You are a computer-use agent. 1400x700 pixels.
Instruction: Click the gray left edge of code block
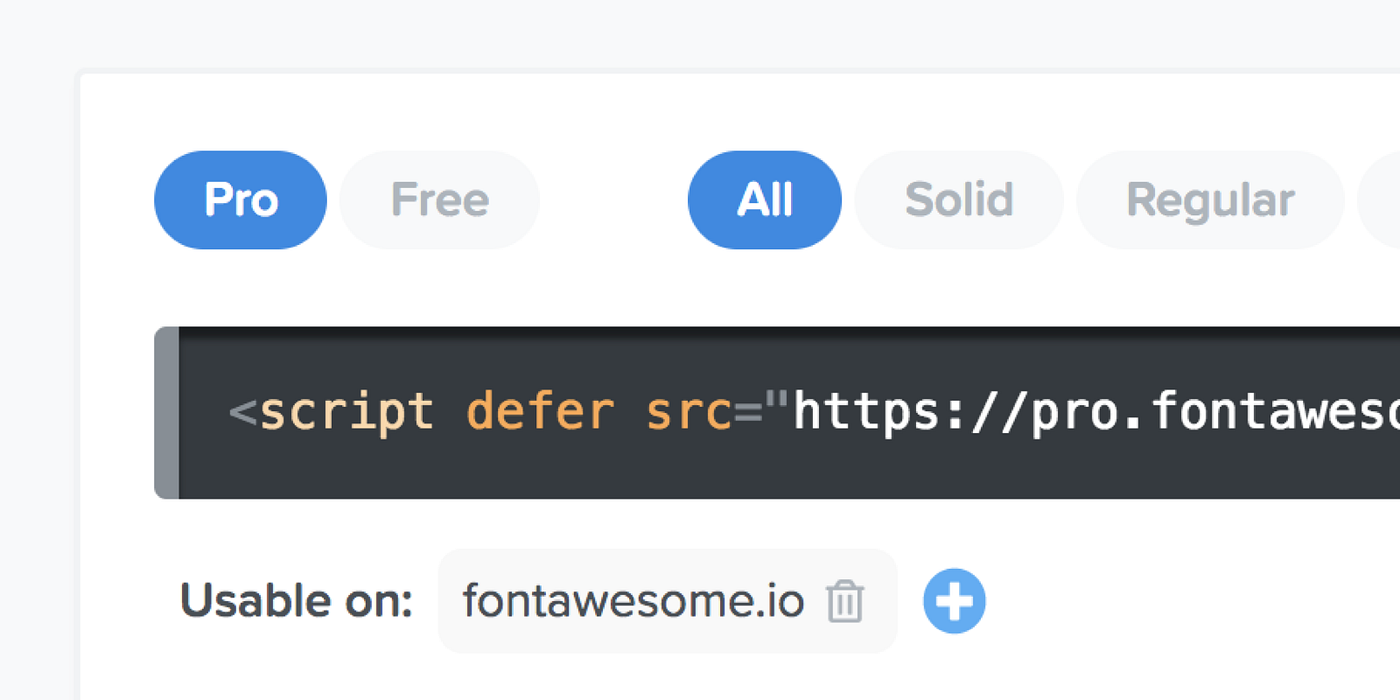coord(166,412)
